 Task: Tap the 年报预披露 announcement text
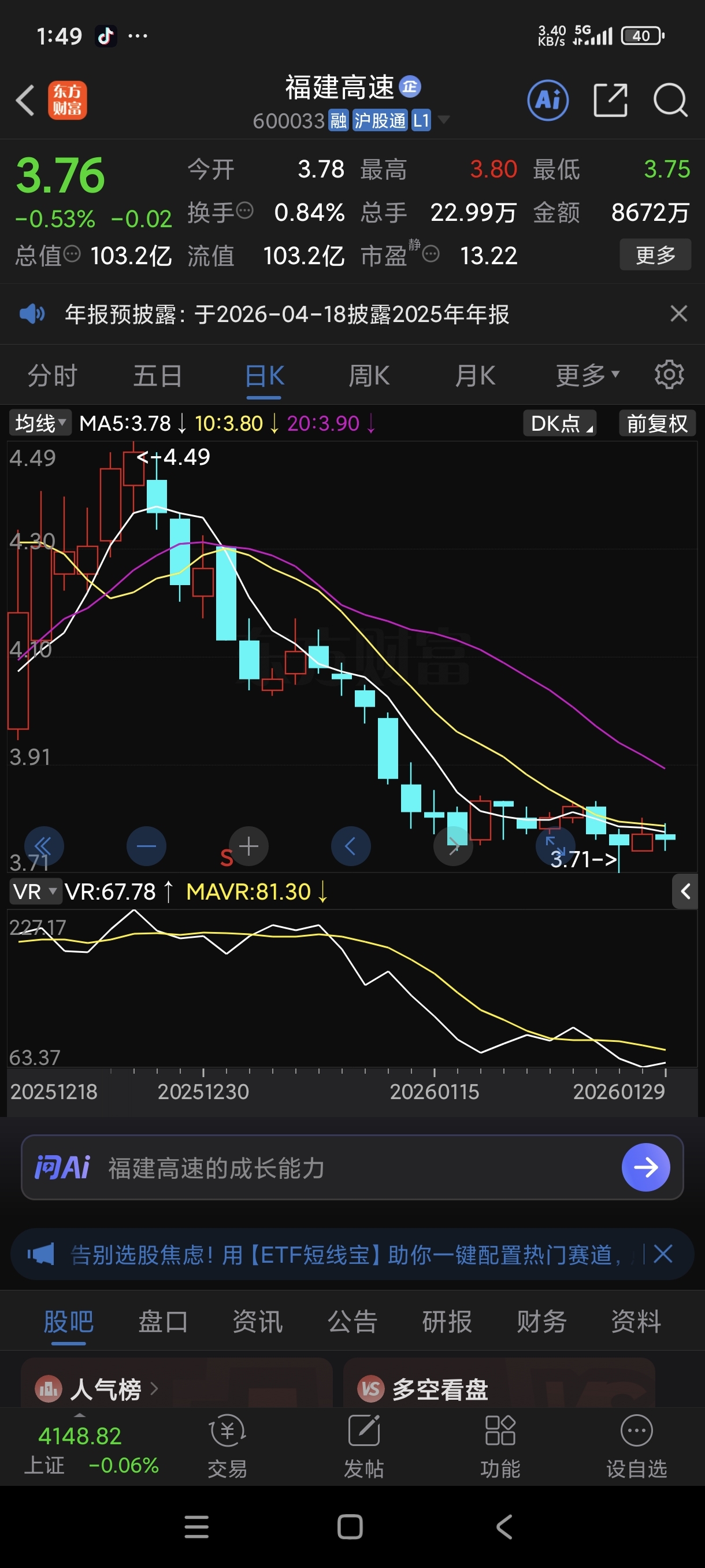[287, 314]
